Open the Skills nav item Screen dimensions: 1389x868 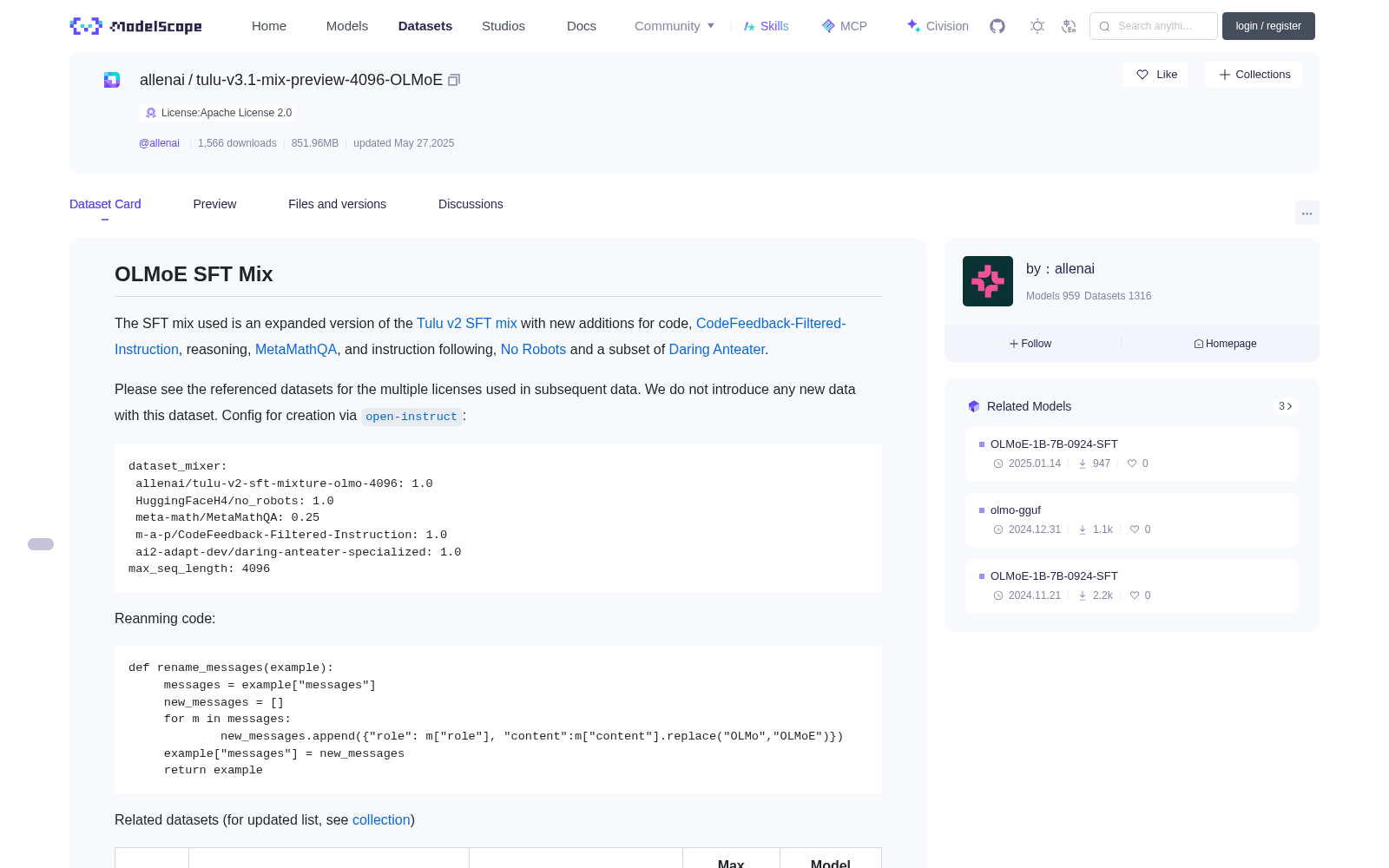click(766, 26)
